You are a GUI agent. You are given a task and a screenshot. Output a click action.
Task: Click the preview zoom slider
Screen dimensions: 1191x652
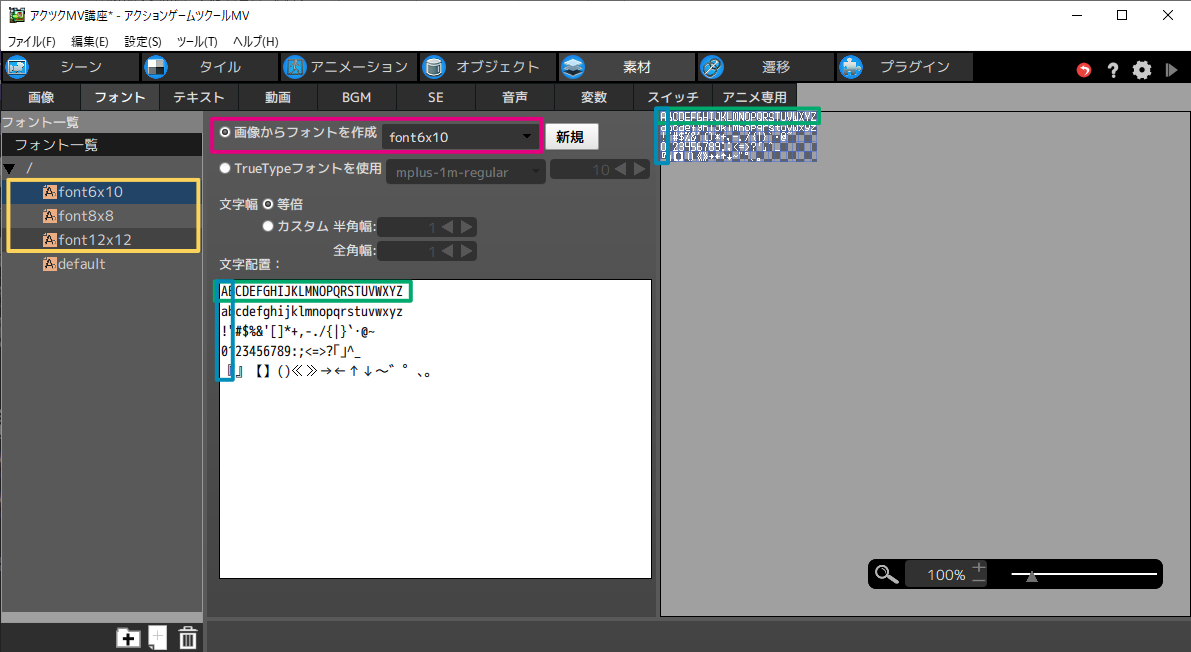pos(1083,574)
